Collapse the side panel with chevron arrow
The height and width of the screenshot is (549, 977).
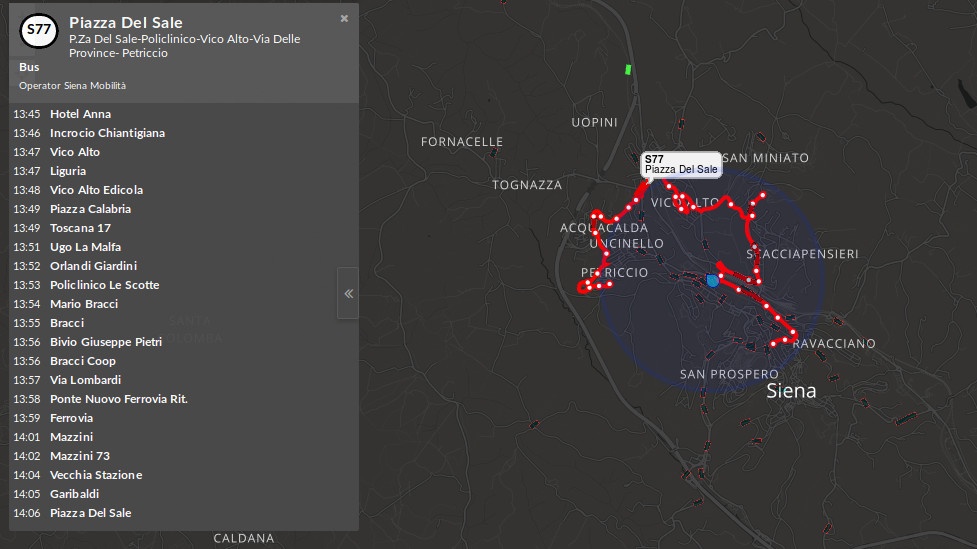point(348,293)
